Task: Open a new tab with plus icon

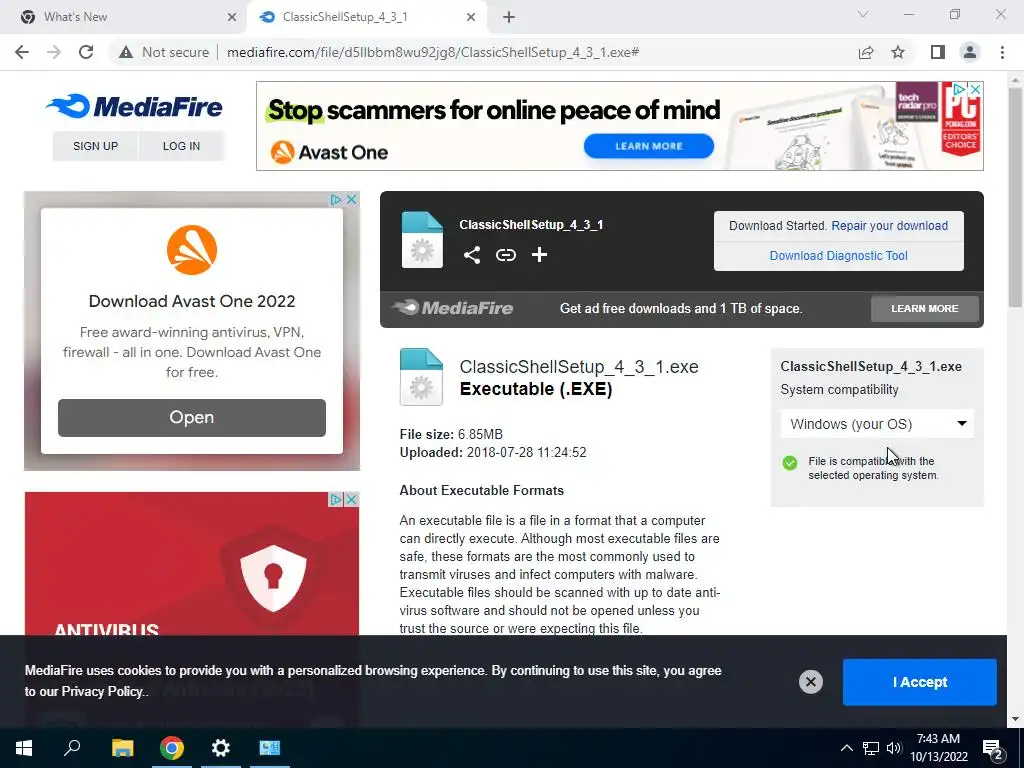Action: click(509, 17)
